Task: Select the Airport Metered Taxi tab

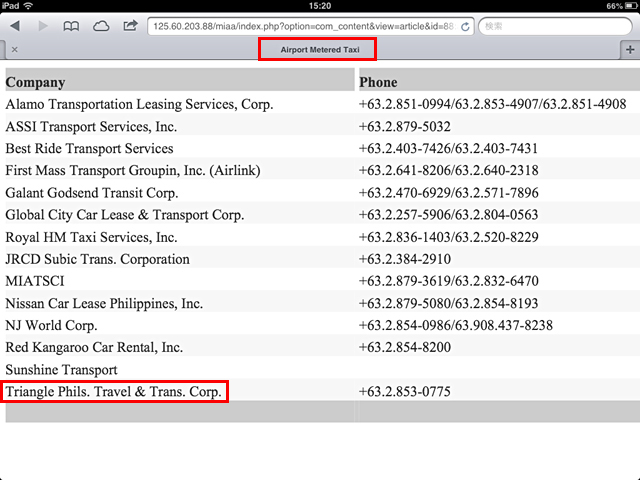Action: (x=317, y=48)
